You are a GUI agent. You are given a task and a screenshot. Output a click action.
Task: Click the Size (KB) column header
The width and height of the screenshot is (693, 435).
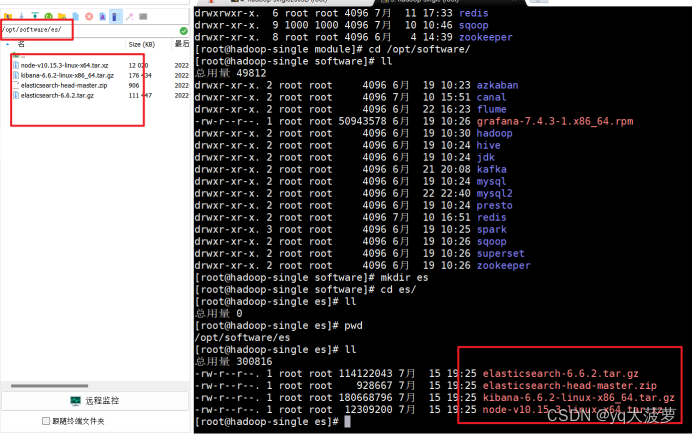click(x=141, y=44)
